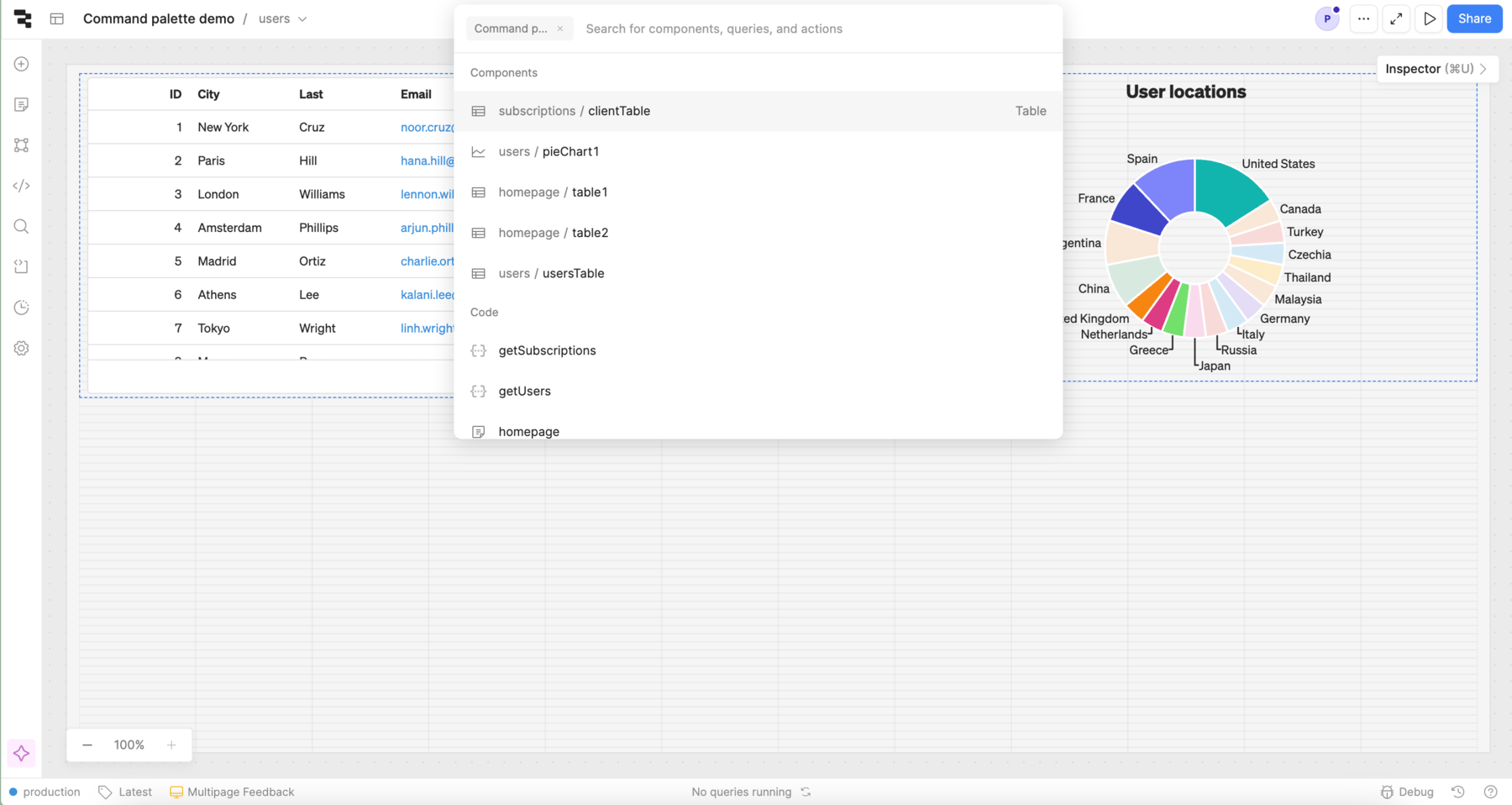1512x805 pixels.
Task: Click the queries refresh icon
Action: 806,792
